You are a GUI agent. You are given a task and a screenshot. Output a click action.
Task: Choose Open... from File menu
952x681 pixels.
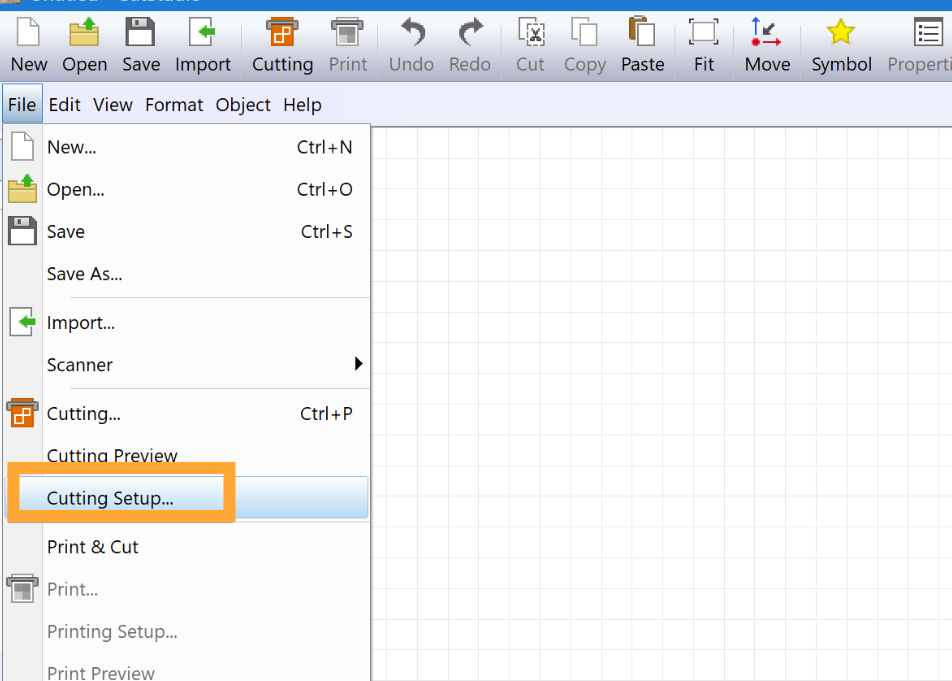[186, 189]
